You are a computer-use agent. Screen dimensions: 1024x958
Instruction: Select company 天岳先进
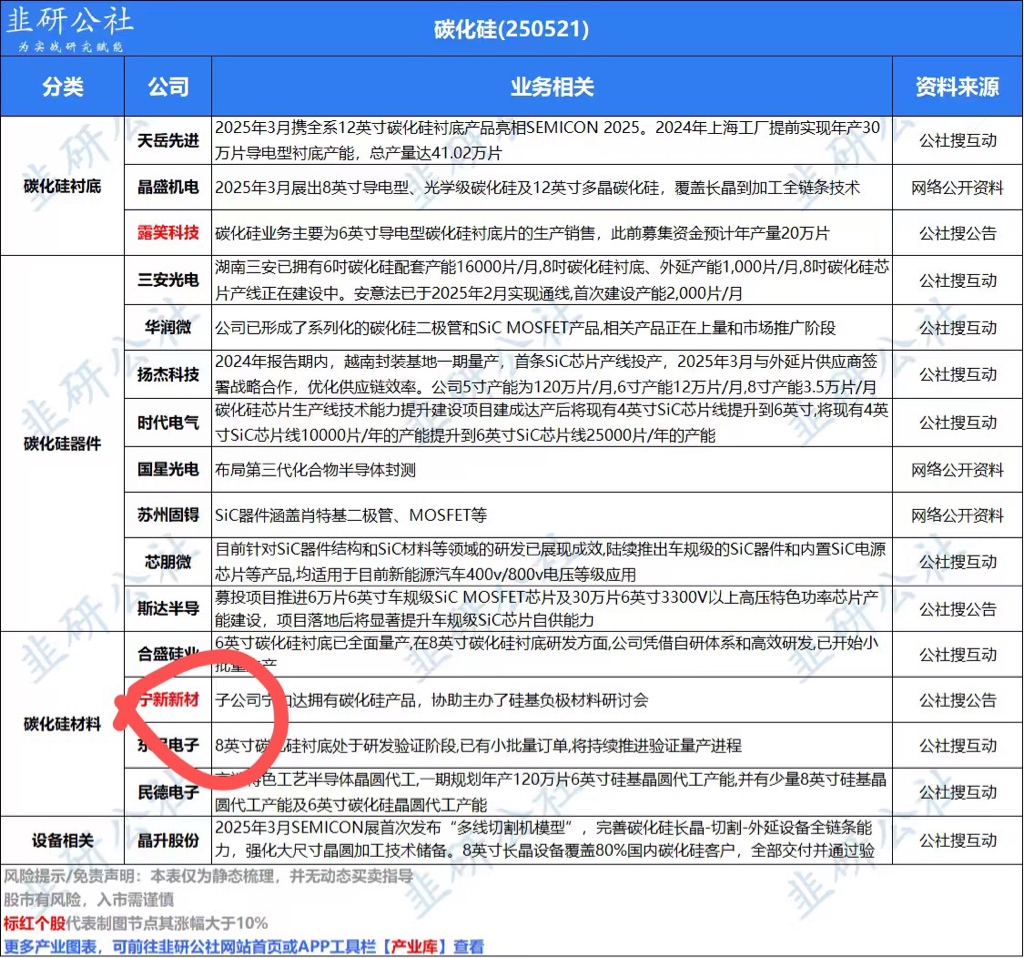(x=168, y=140)
